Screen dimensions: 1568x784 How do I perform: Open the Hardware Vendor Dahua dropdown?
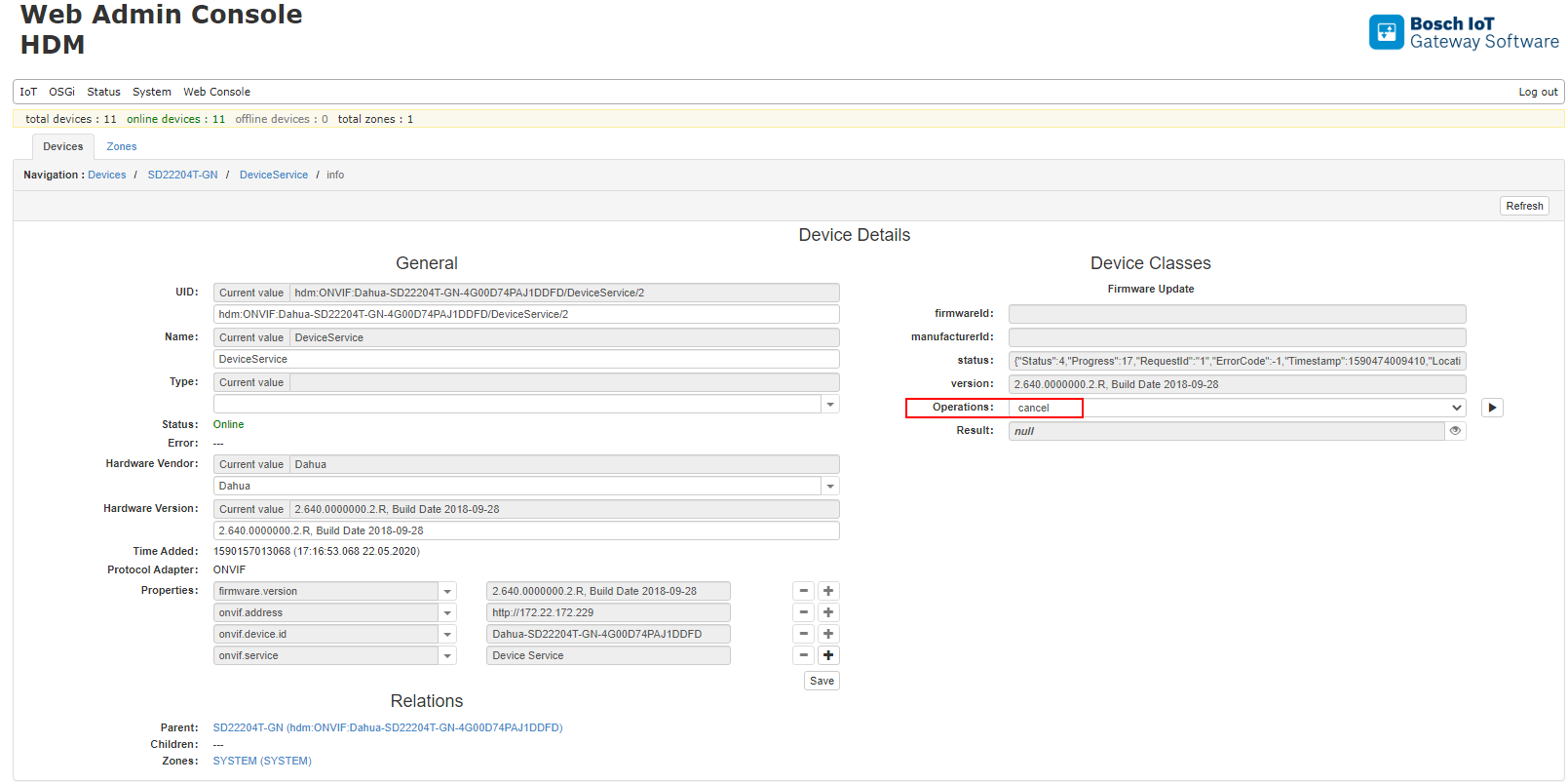point(829,487)
